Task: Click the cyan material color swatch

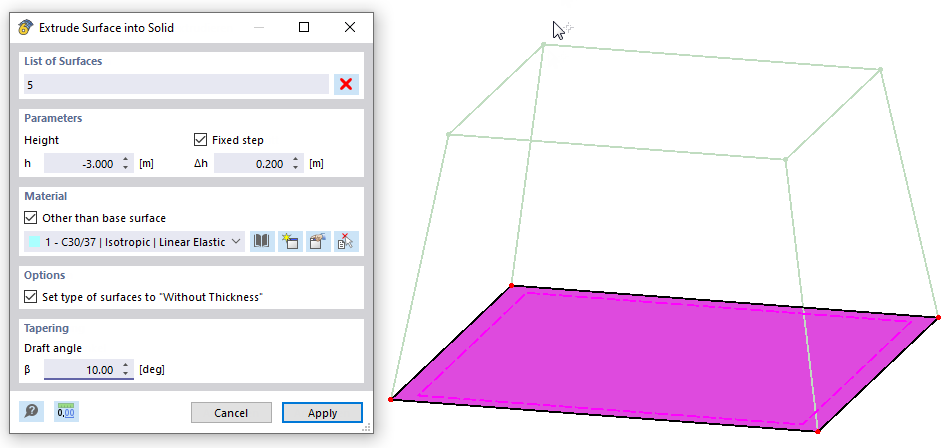Action: [35, 242]
